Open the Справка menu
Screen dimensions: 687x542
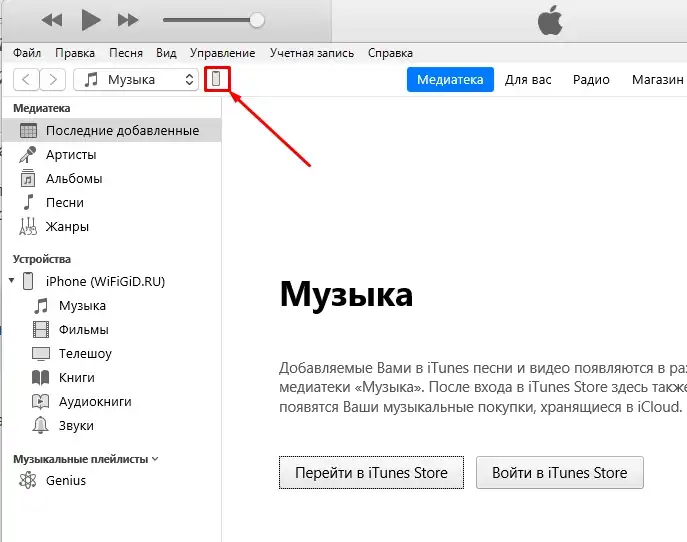pyautogui.click(x=390, y=53)
